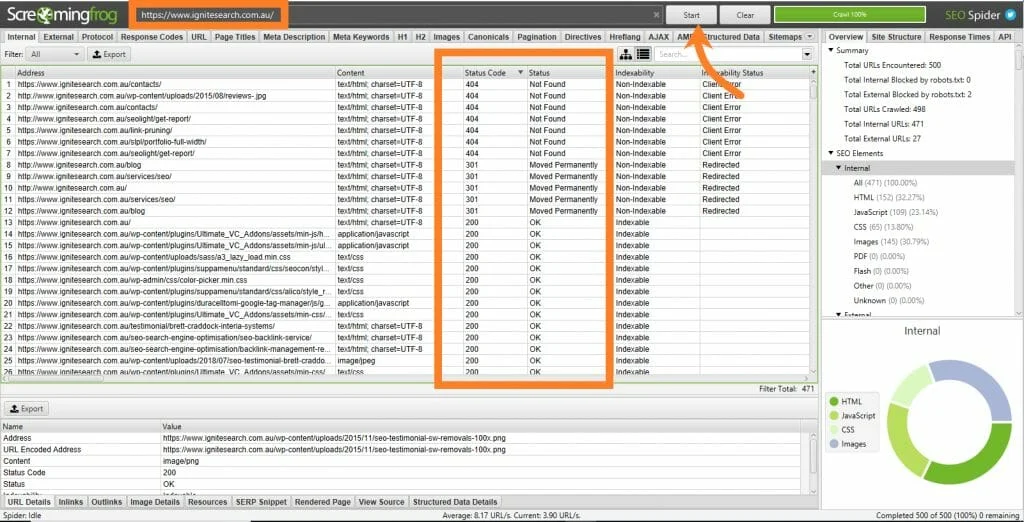The height and width of the screenshot is (522, 1024).
Task: Switch to the Inlinks tab
Action: [71, 502]
